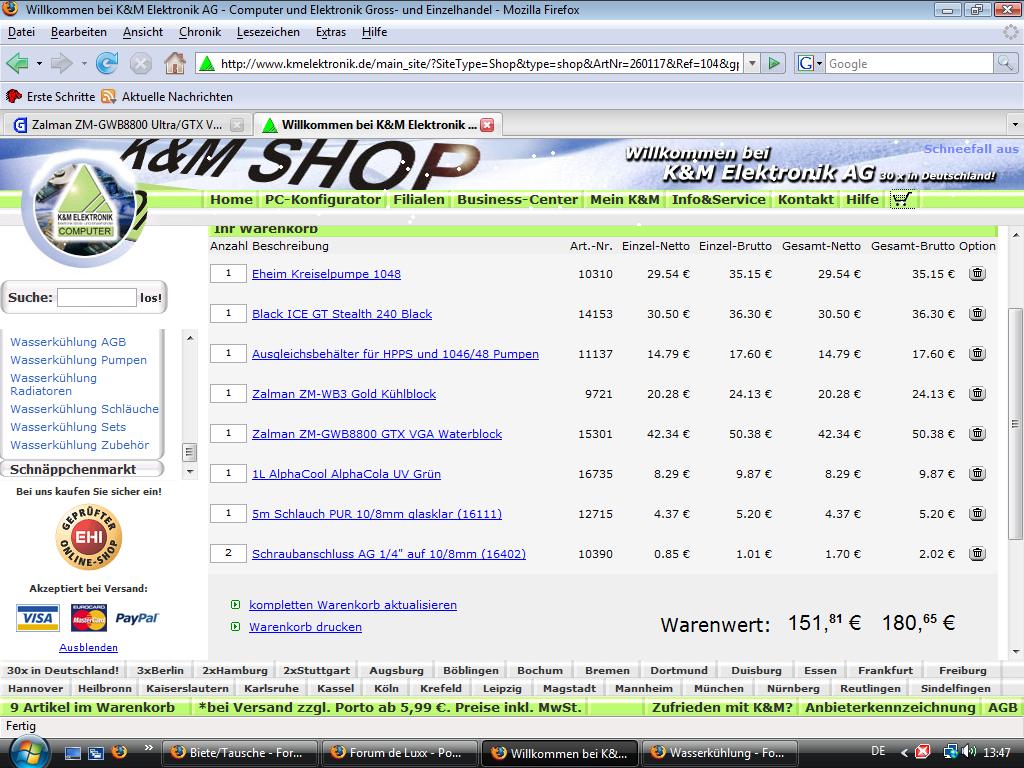Open Business-Center navigation link
The height and width of the screenshot is (768, 1024).
tap(517, 199)
